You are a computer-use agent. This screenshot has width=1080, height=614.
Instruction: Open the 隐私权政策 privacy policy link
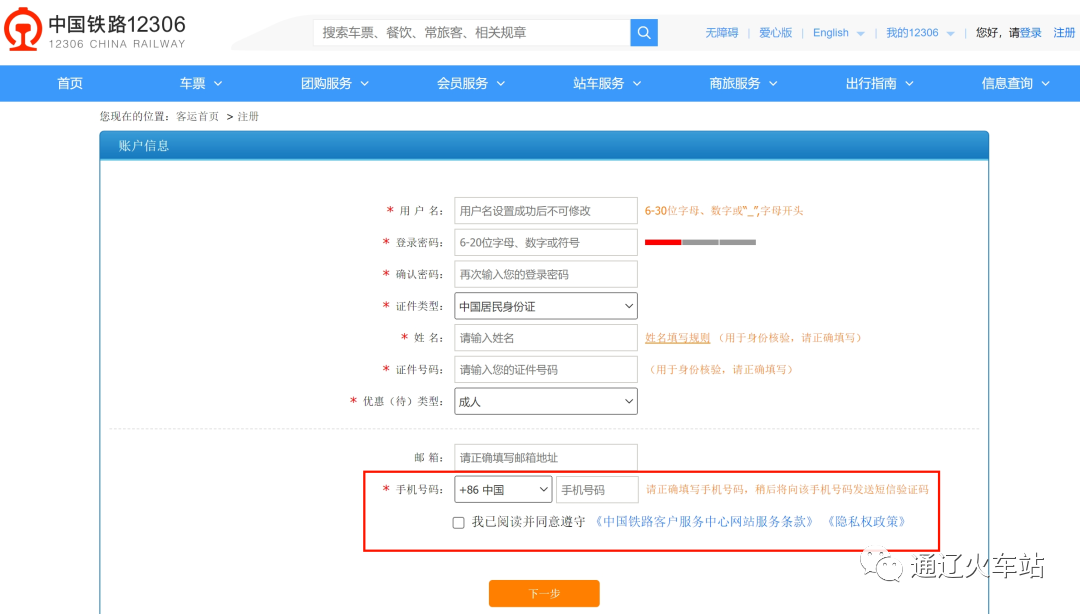coord(868,521)
